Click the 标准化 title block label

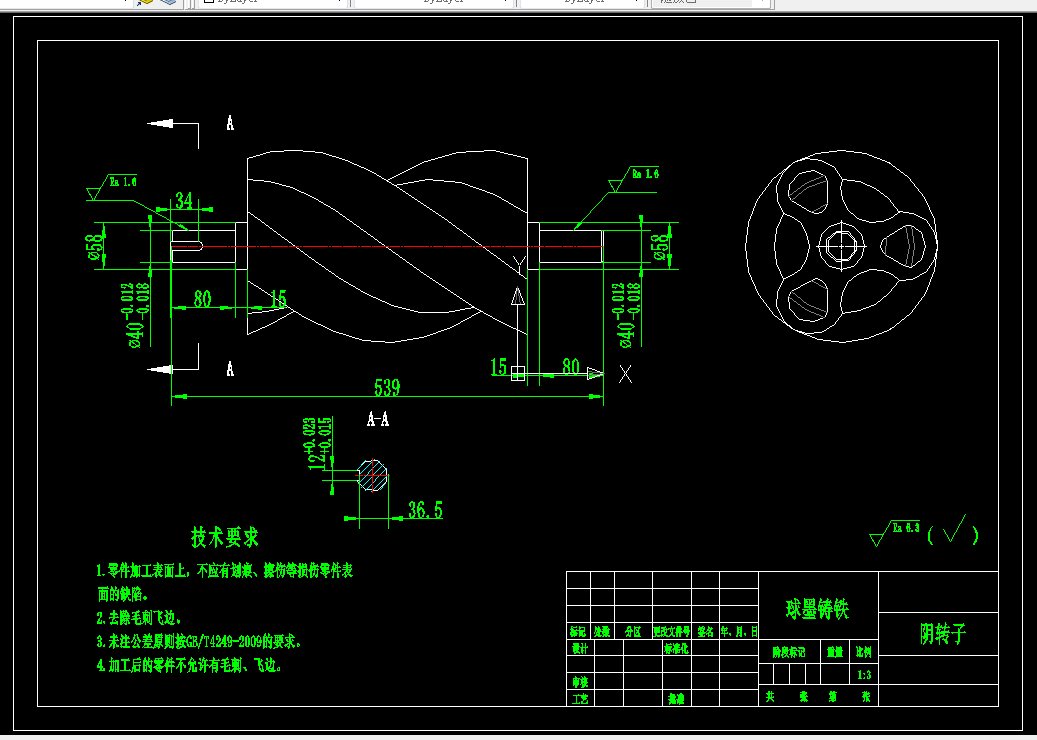coord(676,648)
